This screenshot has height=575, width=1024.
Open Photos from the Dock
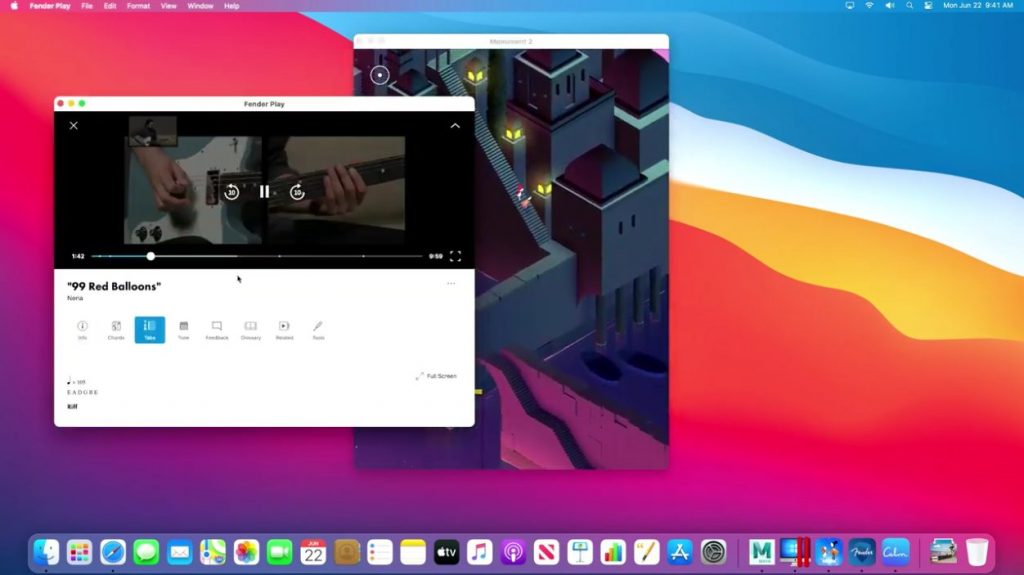[x=246, y=553]
